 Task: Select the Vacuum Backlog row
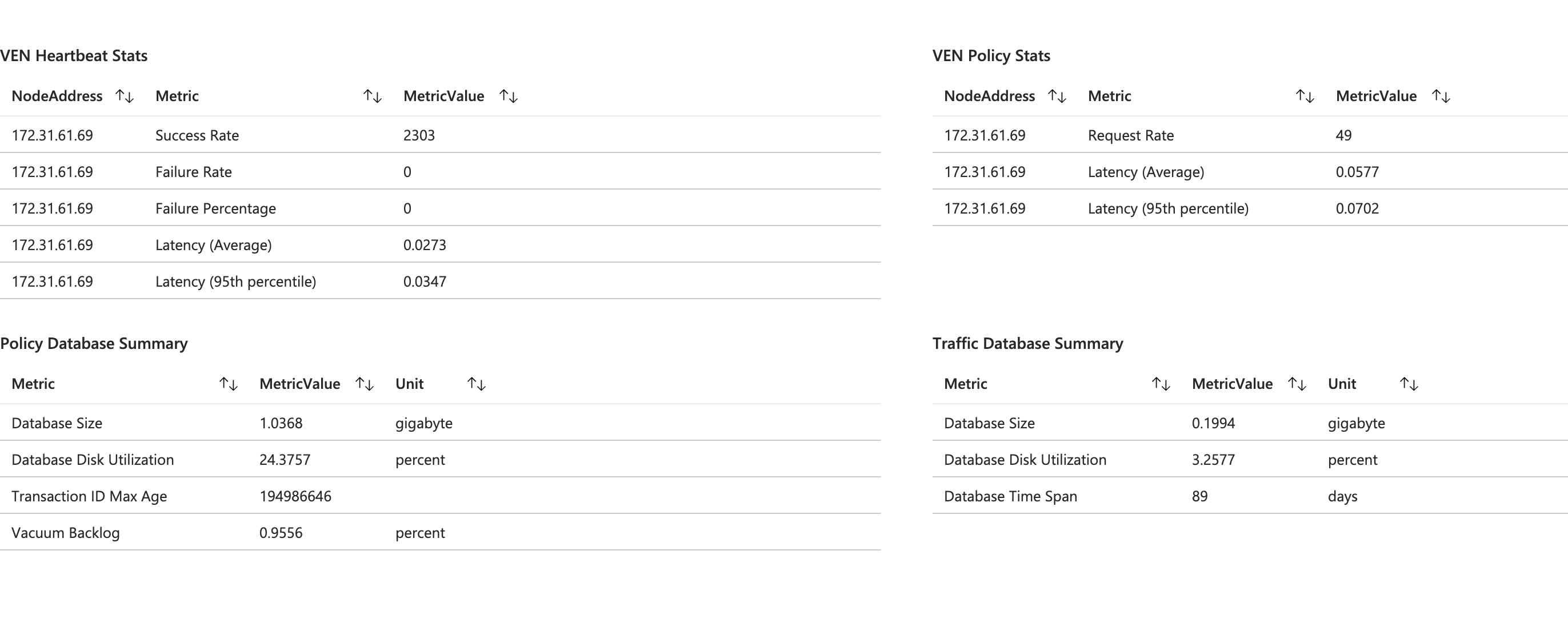pyautogui.click(x=441, y=532)
